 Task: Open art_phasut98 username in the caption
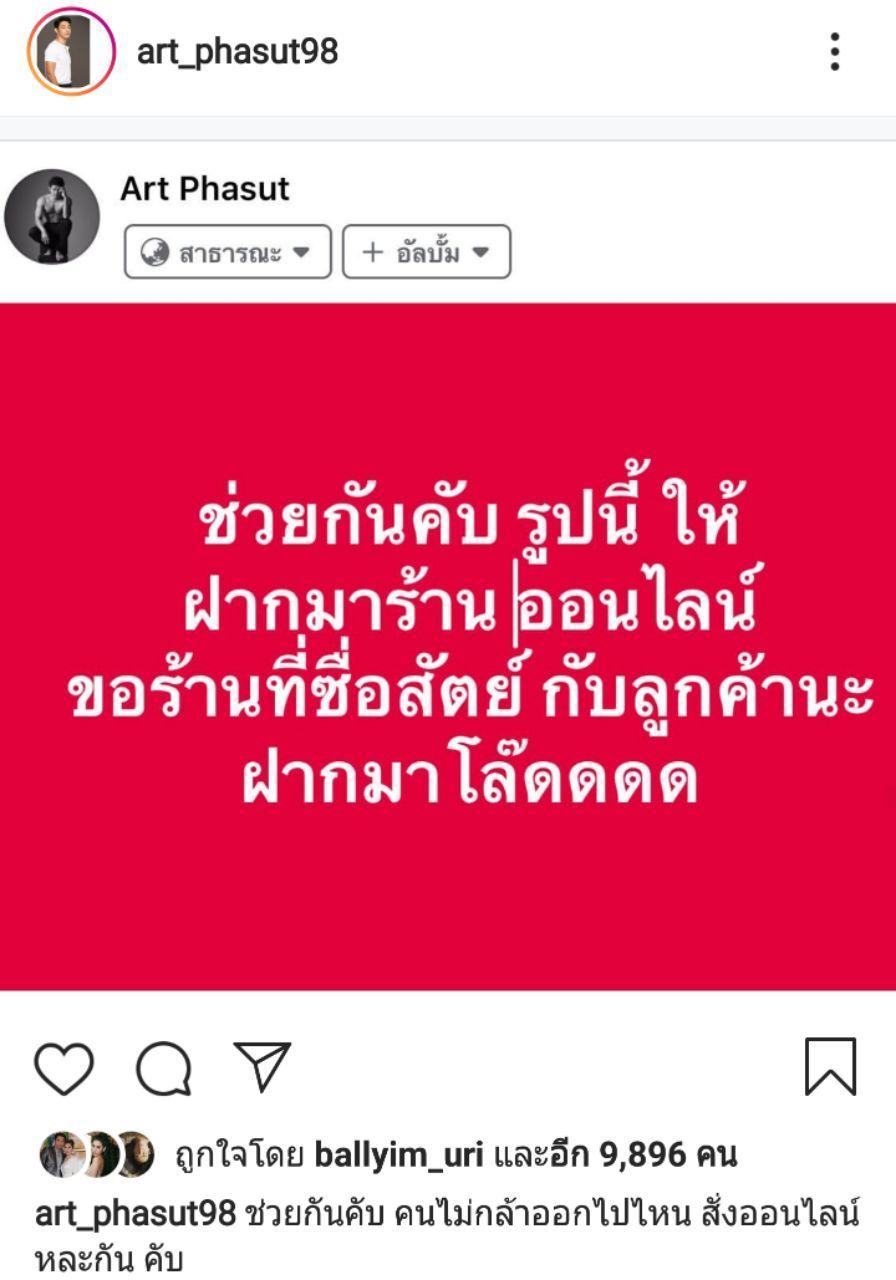136,1214
